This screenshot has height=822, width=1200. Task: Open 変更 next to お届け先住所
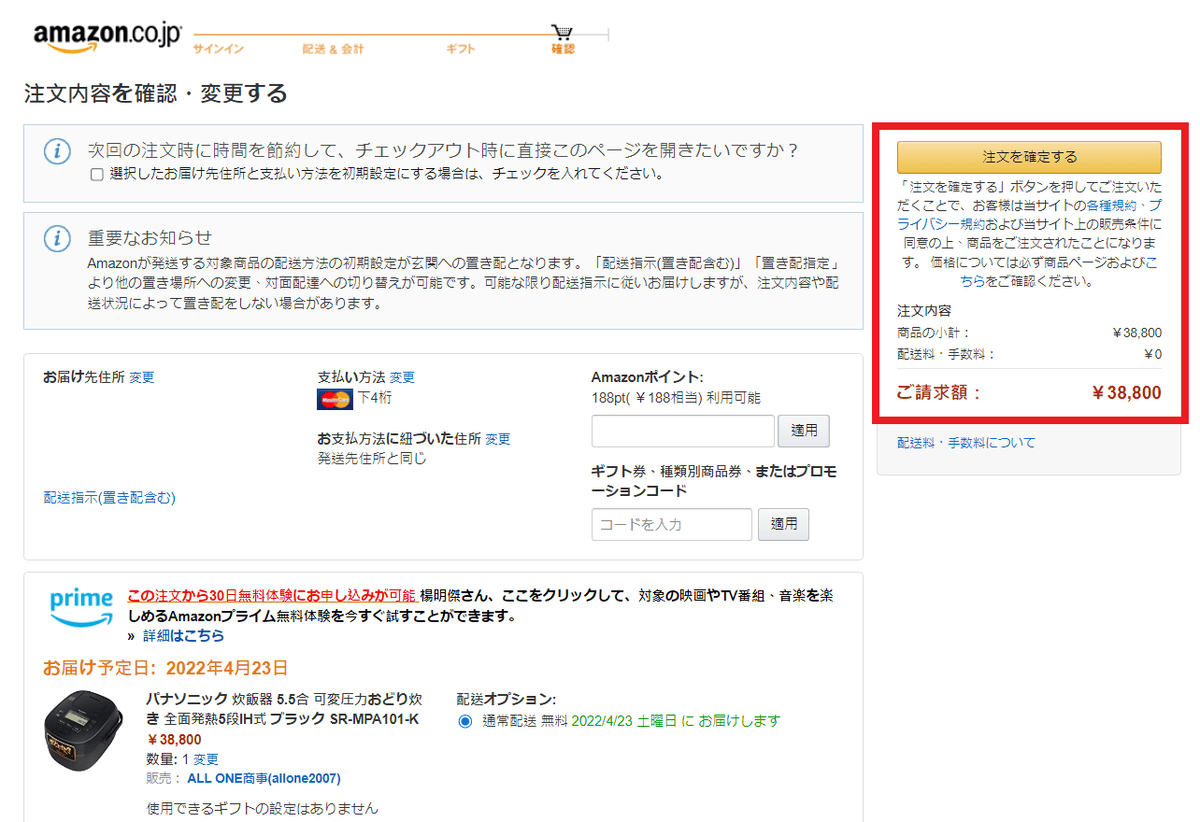point(141,376)
